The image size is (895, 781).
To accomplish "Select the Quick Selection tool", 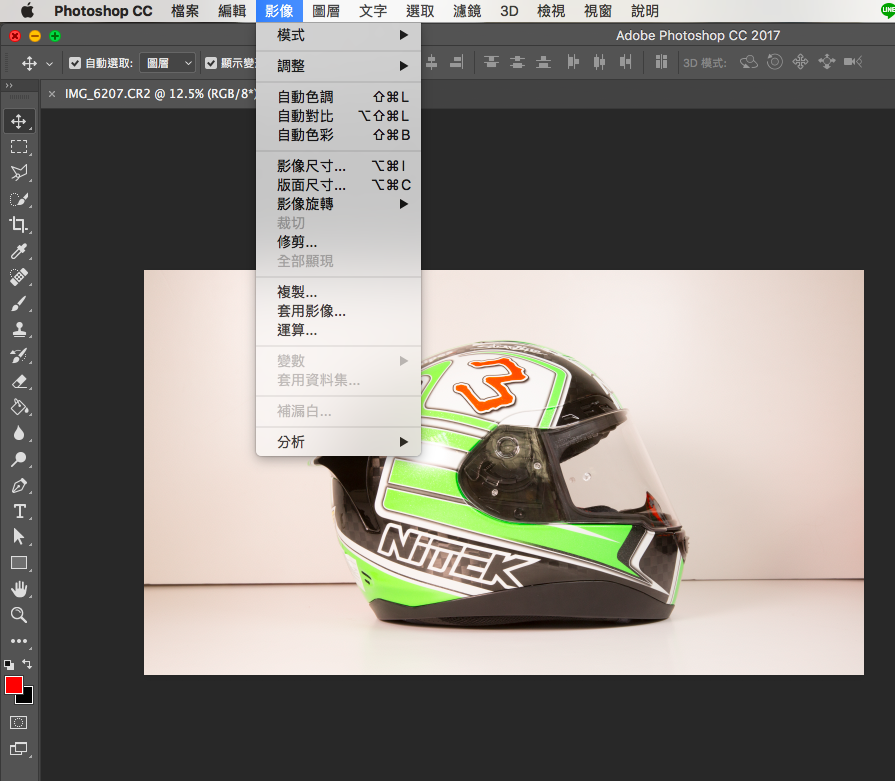I will click(19, 199).
